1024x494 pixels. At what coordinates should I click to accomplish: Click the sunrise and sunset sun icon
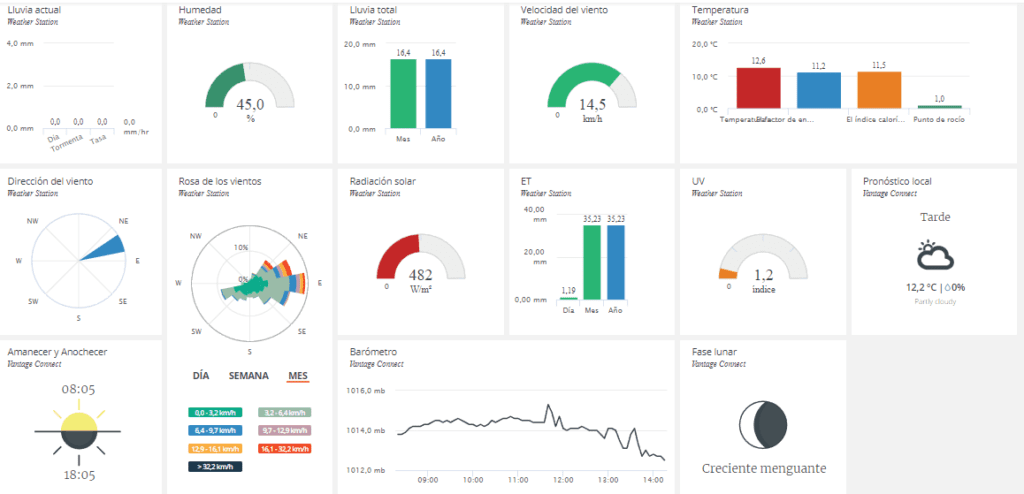78,431
